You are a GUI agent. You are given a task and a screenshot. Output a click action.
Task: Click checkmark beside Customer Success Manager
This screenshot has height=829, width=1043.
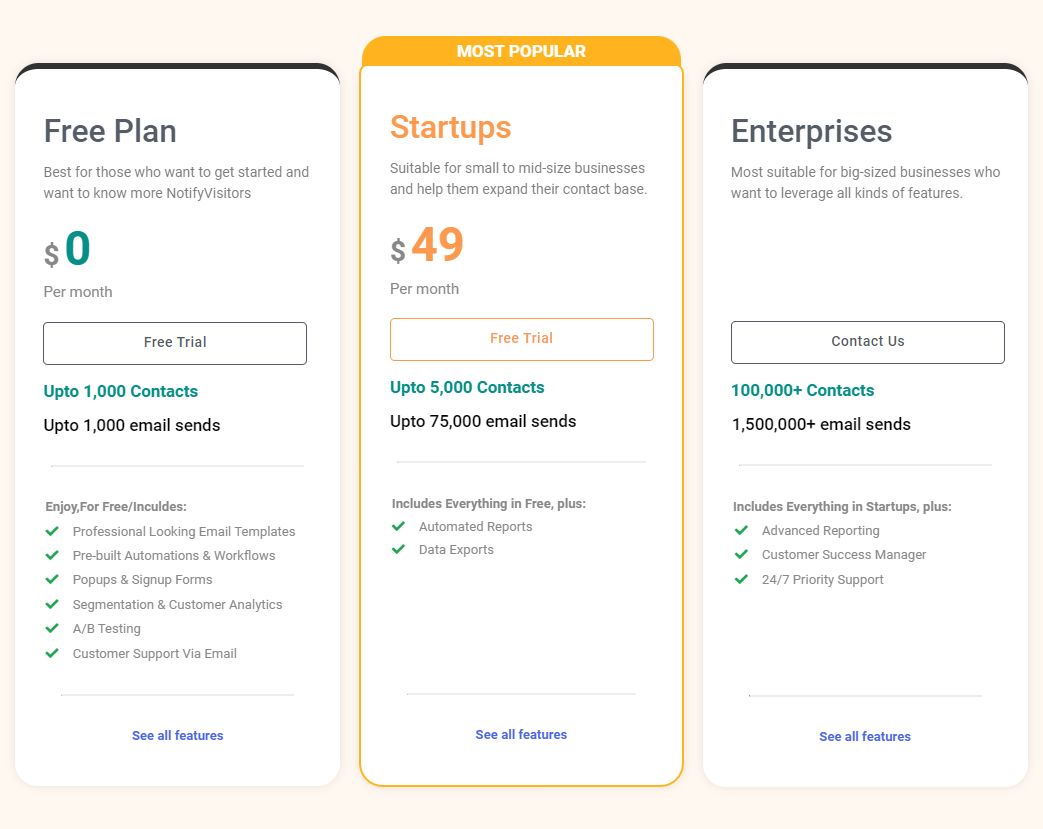click(x=741, y=554)
